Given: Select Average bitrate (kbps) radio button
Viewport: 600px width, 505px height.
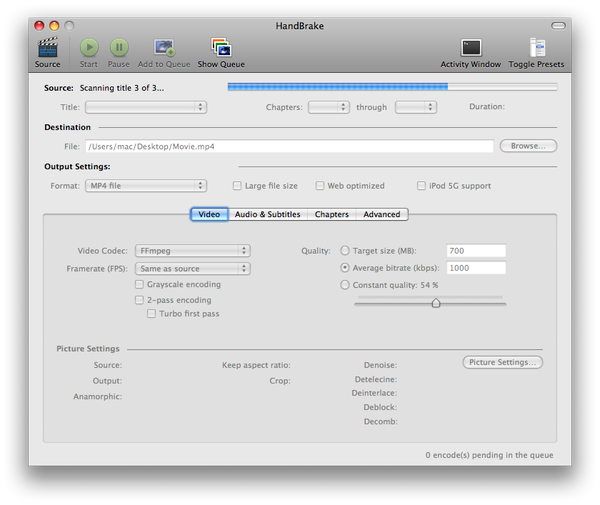Looking at the screenshot, I should [x=345, y=268].
